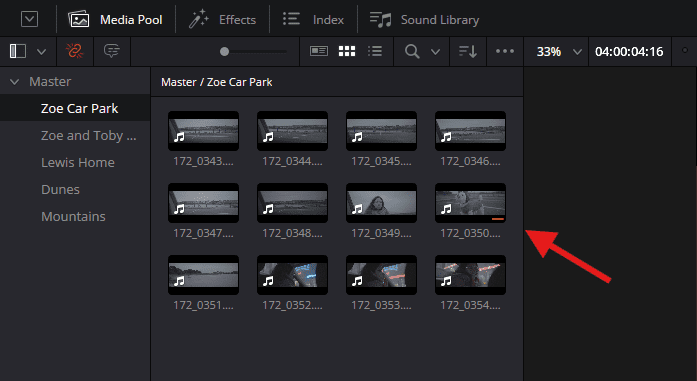This screenshot has width=697, height=381.
Task: Click the Sound Library music icon
Action: [381, 20]
